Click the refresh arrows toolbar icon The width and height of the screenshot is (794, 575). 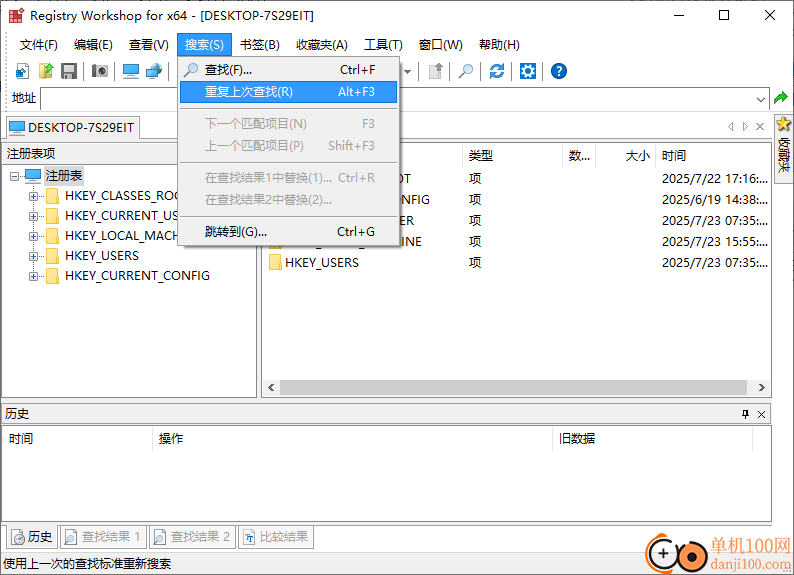(x=497, y=71)
